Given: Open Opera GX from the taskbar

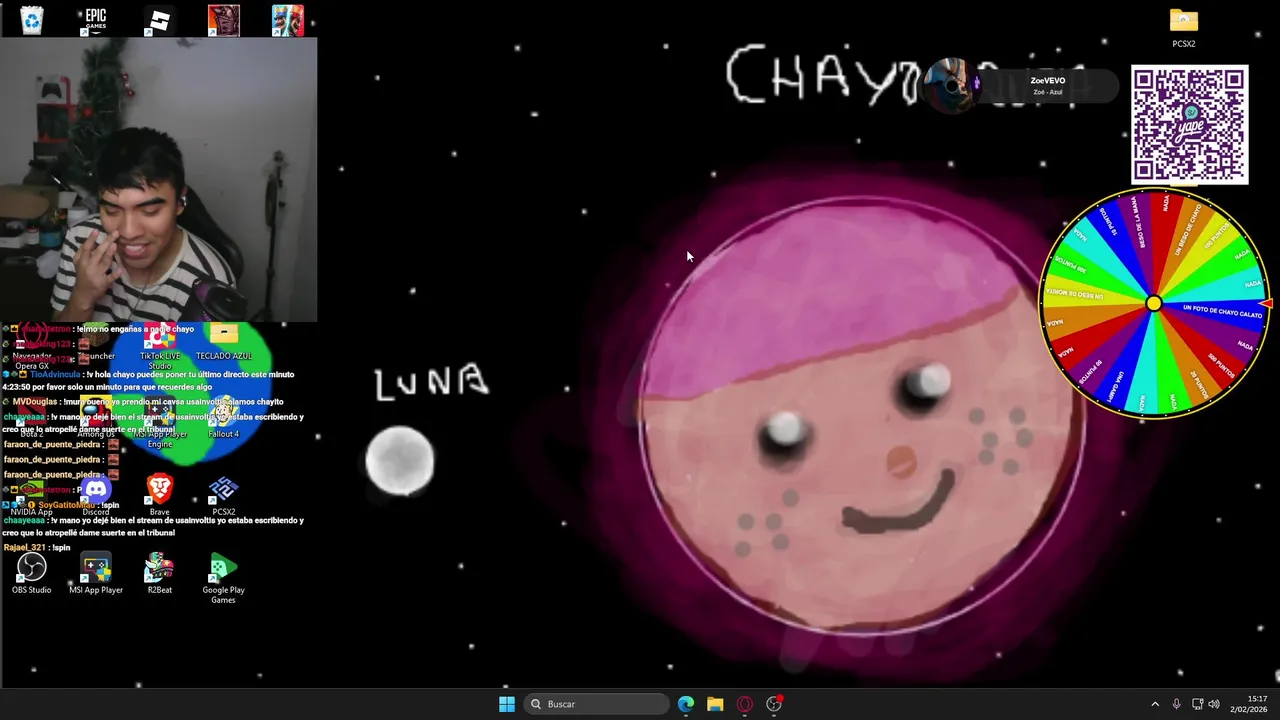Looking at the screenshot, I should pos(744,704).
